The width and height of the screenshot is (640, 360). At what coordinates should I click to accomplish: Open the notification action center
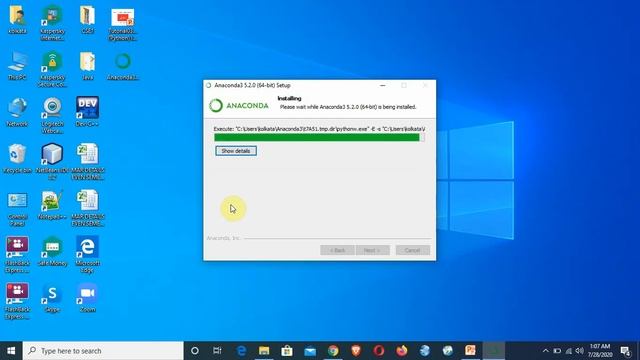[625, 351]
